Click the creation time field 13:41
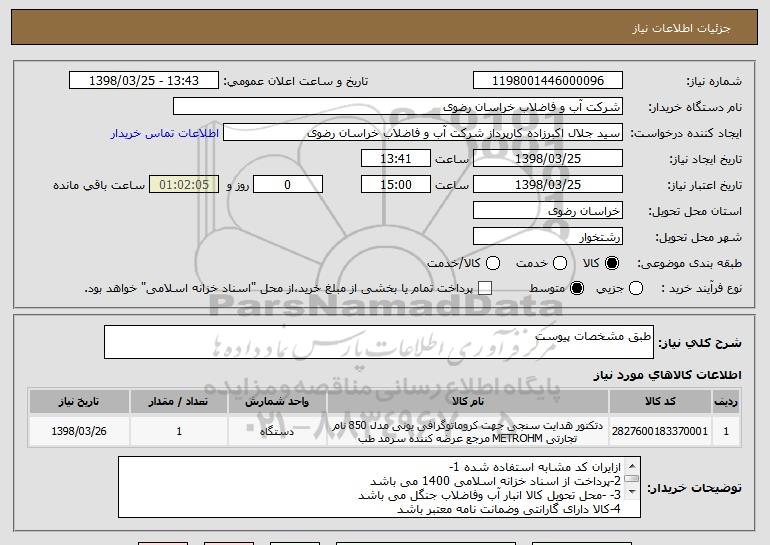 (x=396, y=159)
